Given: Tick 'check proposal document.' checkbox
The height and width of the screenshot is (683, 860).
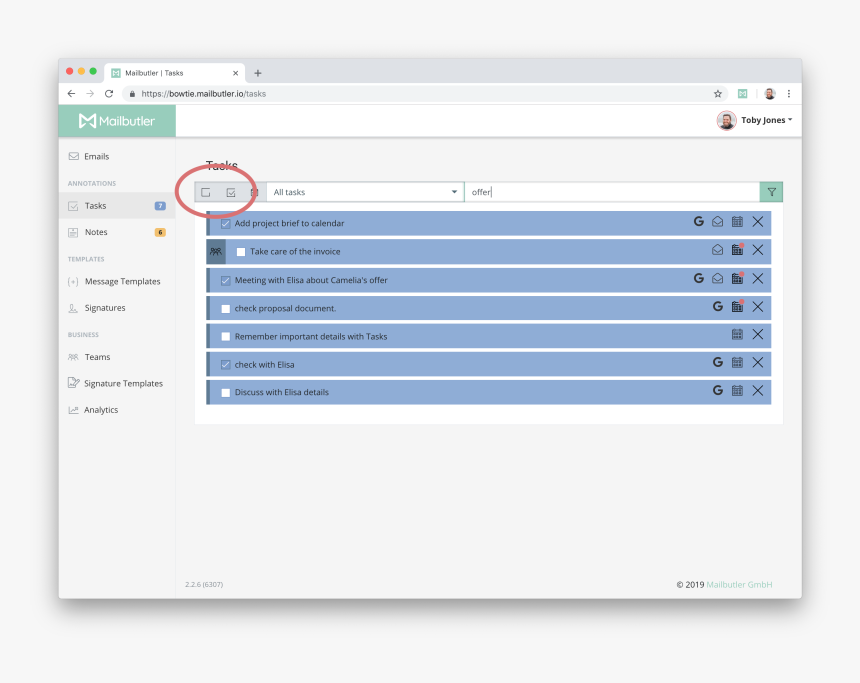Looking at the screenshot, I should (x=225, y=309).
